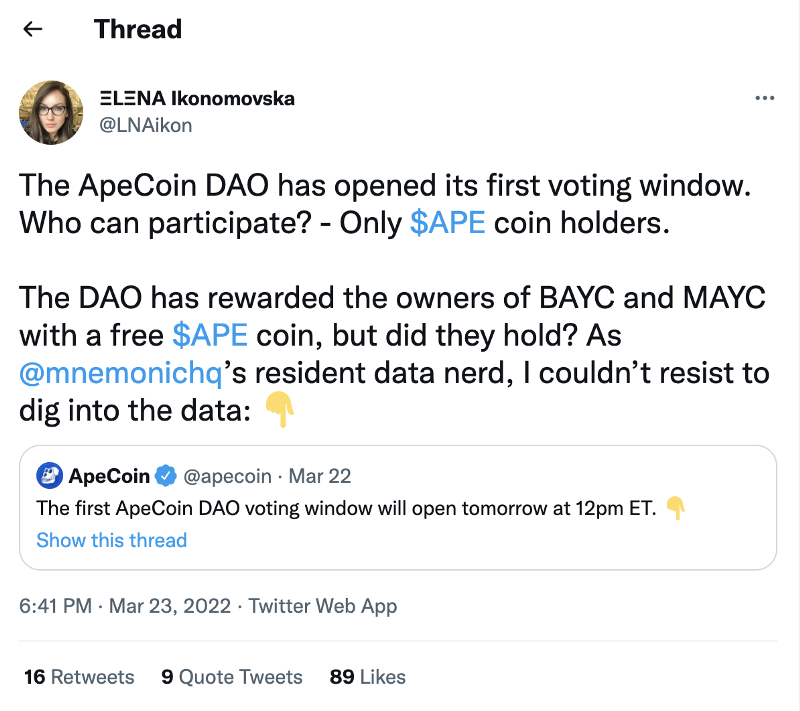The height and width of the screenshot is (711, 800).
Task: Click Elena Ikonomovska's profile picture
Action: [51, 112]
